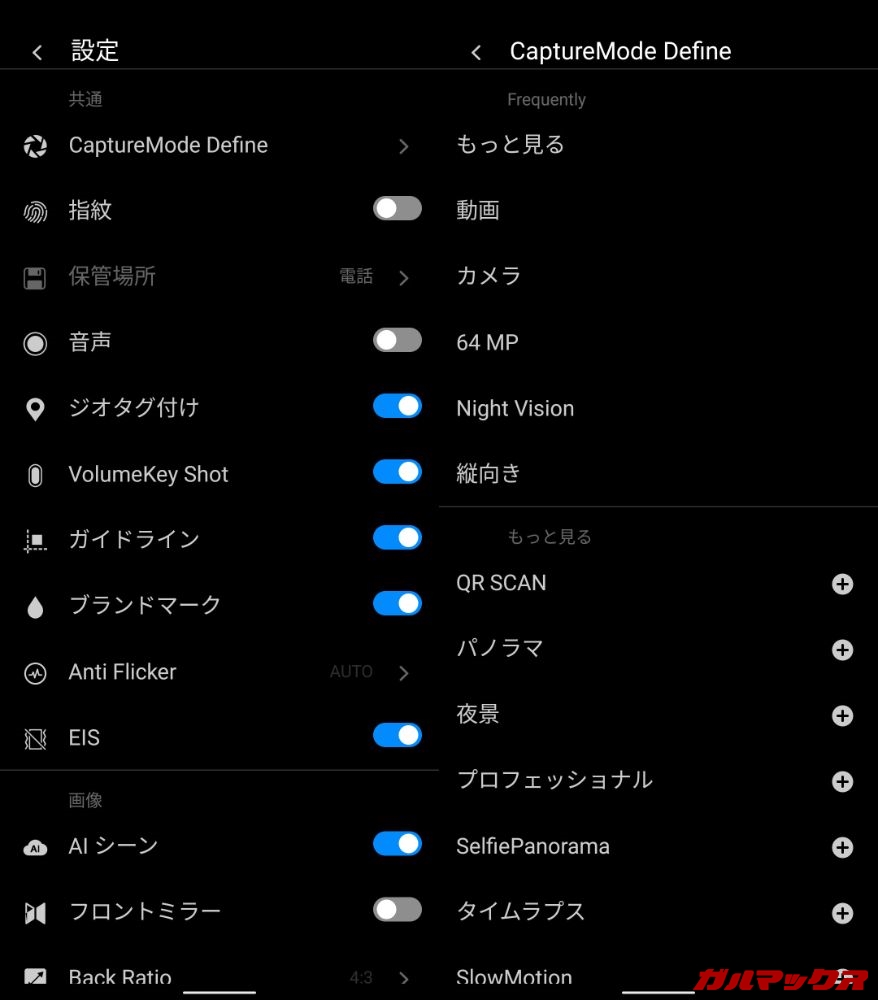Add QR SCAN with plus icon
Viewport: 878px width, 1000px height.
[842, 584]
